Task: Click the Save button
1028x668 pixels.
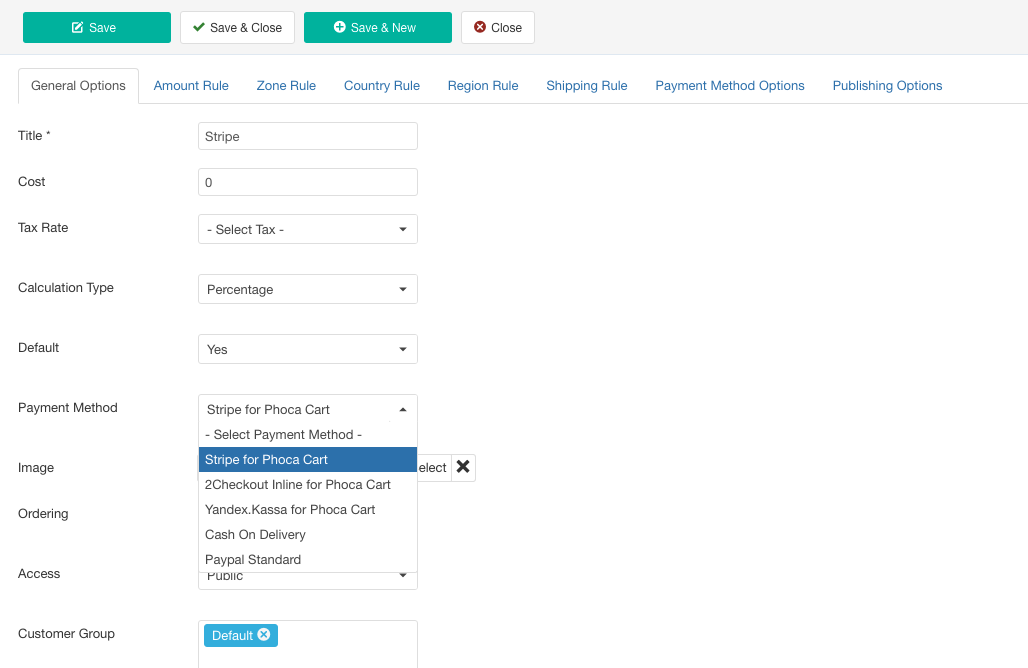Action: (96, 28)
